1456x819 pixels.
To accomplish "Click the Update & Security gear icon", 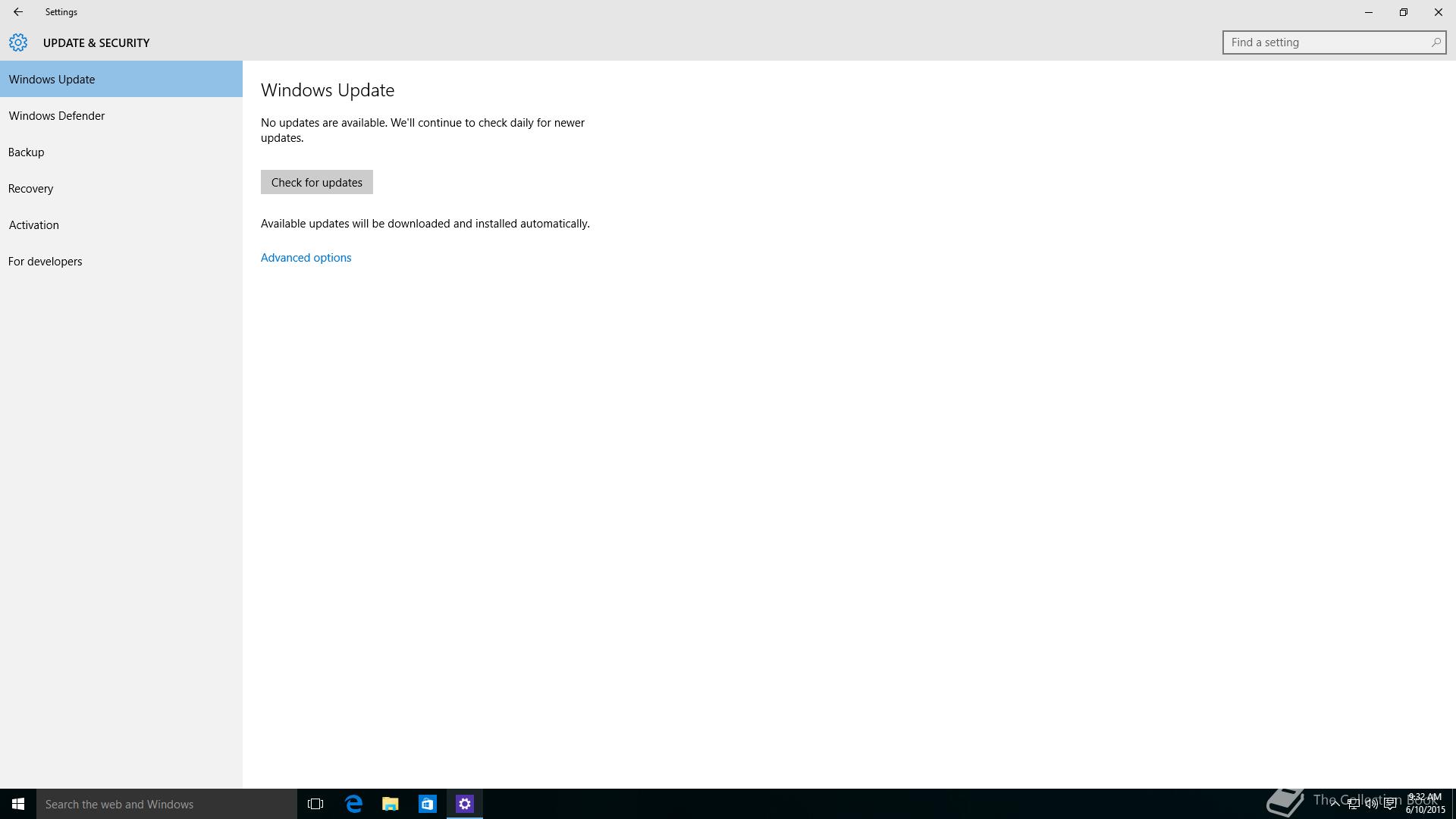I will click(18, 42).
